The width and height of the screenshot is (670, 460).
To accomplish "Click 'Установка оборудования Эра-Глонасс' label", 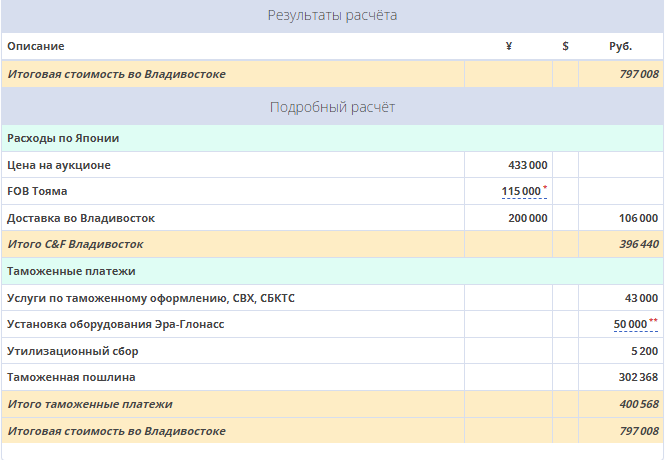I will (115, 325).
